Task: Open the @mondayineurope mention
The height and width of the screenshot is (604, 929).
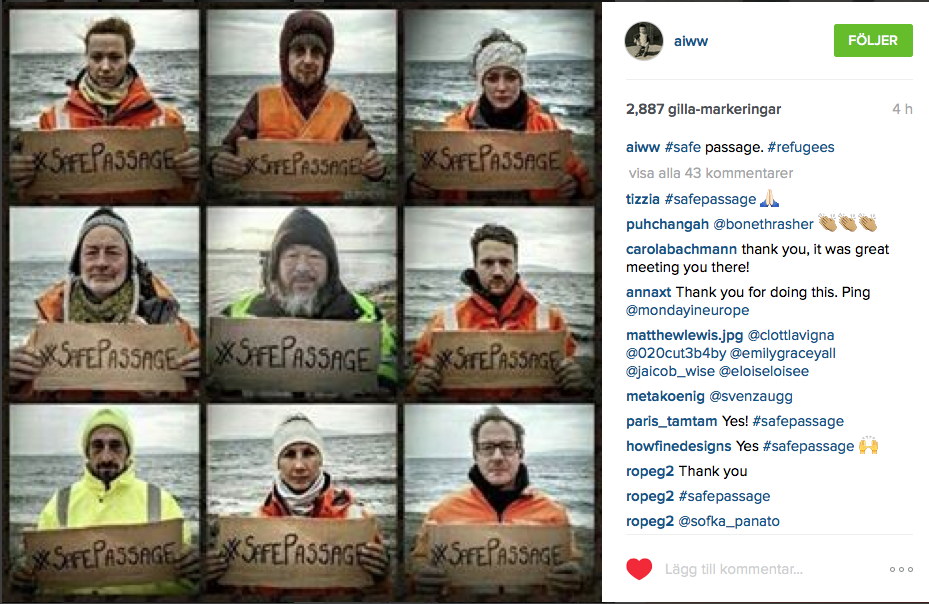Action: coord(687,310)
